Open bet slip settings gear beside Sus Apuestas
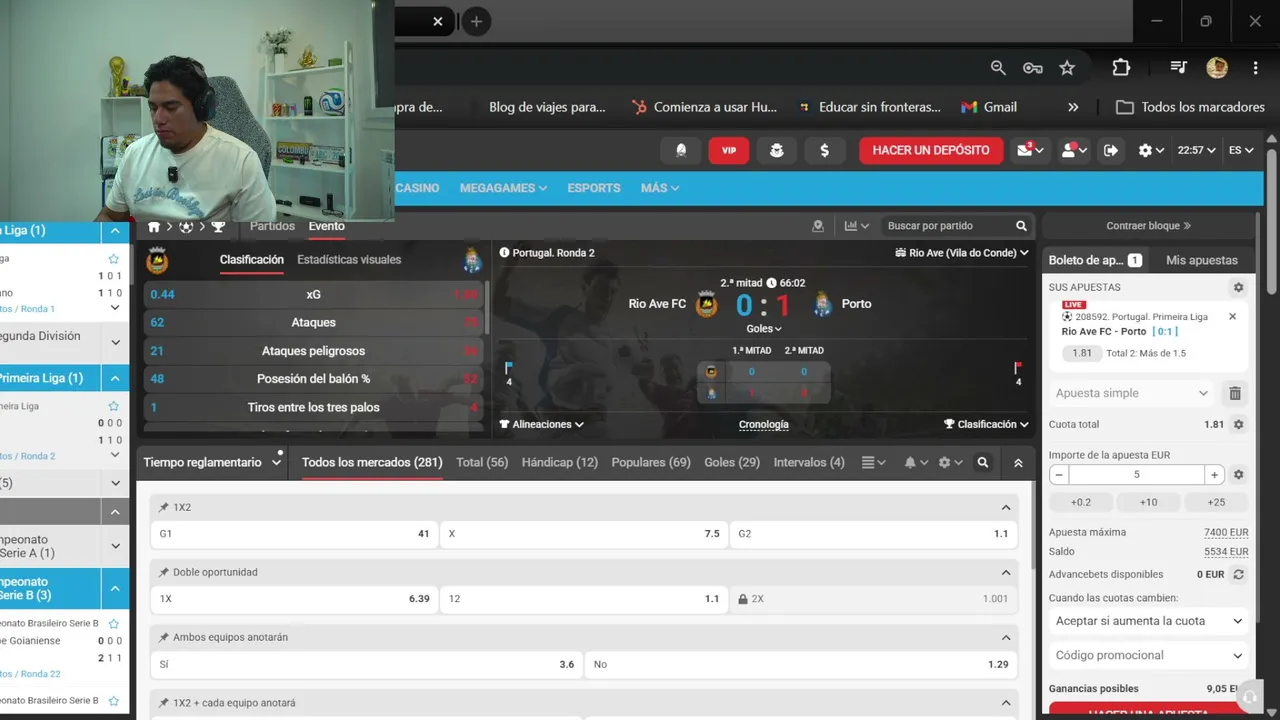This screenshot has width=1280, height=720. (1238, 287)
